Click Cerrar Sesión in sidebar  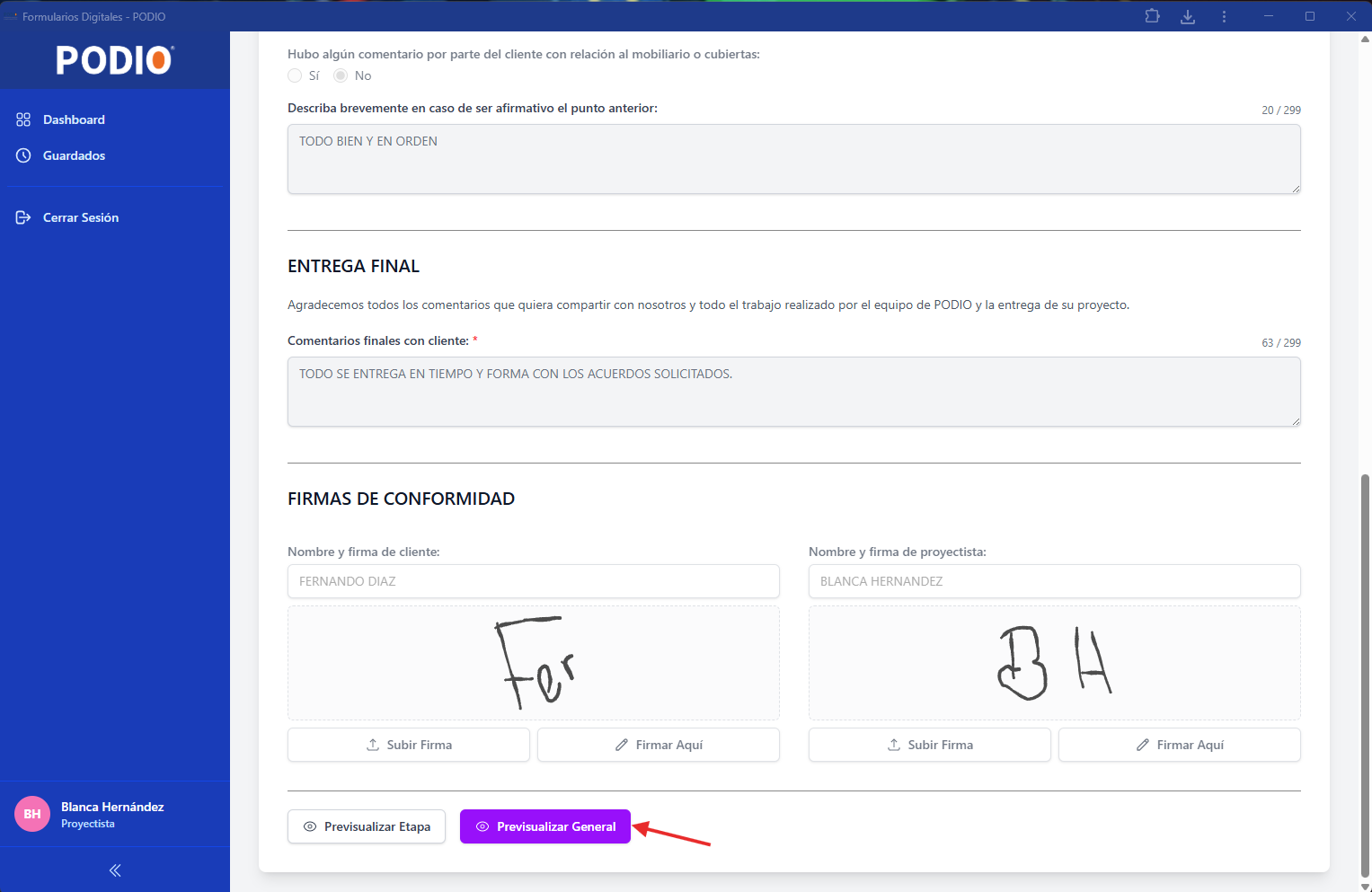point(115,217)
